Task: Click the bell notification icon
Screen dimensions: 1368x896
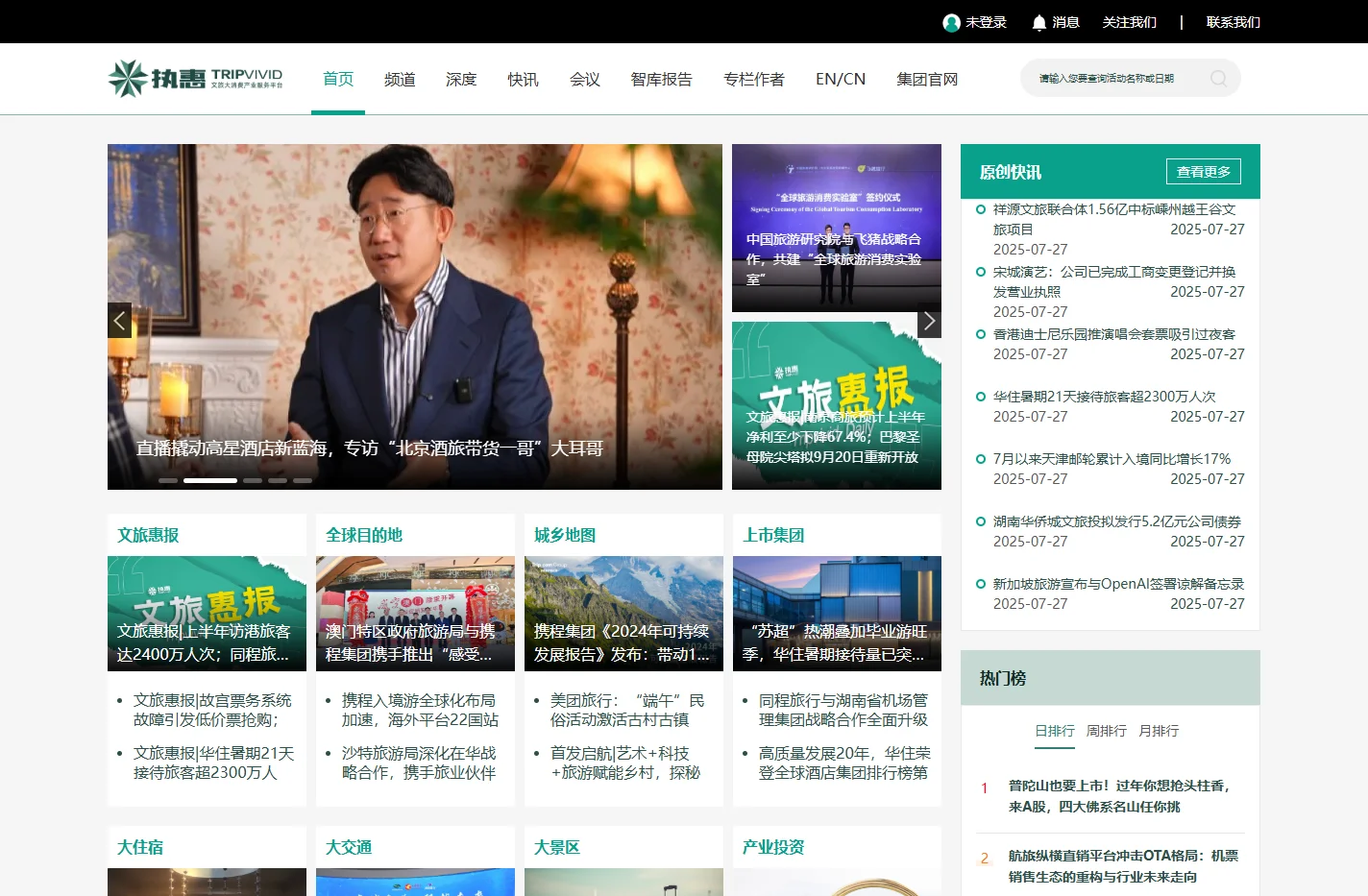Action: point(1038,22)
